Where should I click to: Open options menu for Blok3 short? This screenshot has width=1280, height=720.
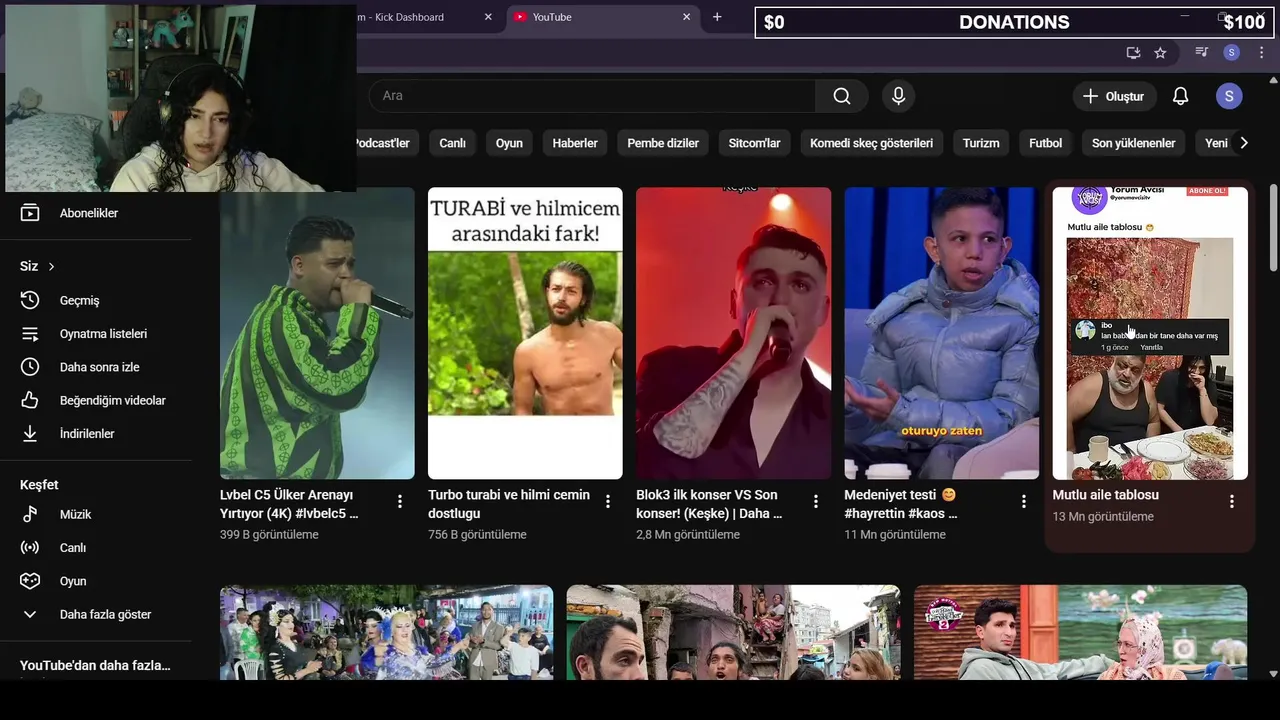816,501
